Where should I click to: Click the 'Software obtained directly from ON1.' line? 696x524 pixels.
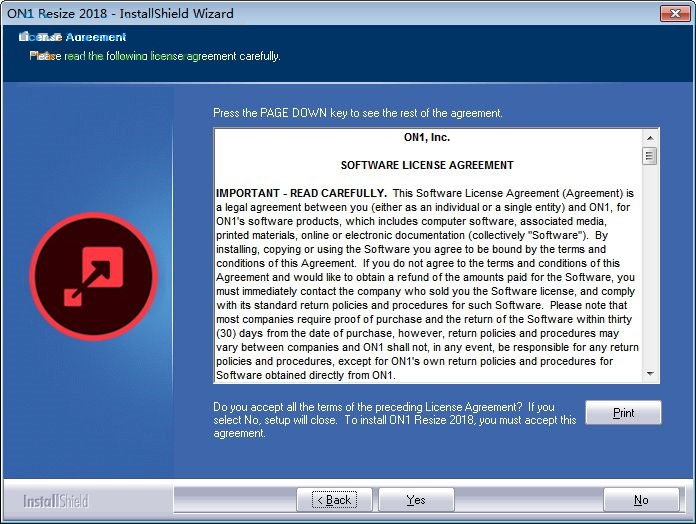pos(305,375)
